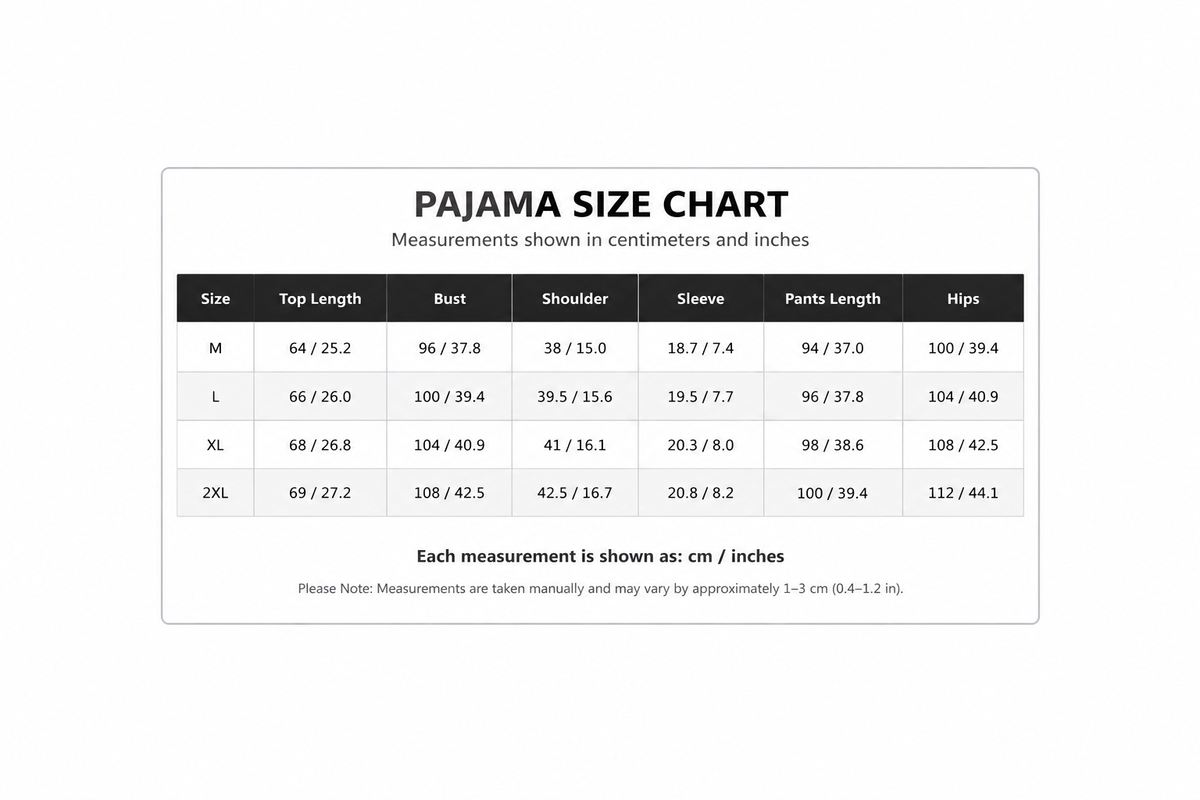Click the L size row label
Viewport: 1200px width, 800px height.
pyautogui.click(x=215, y=396)
